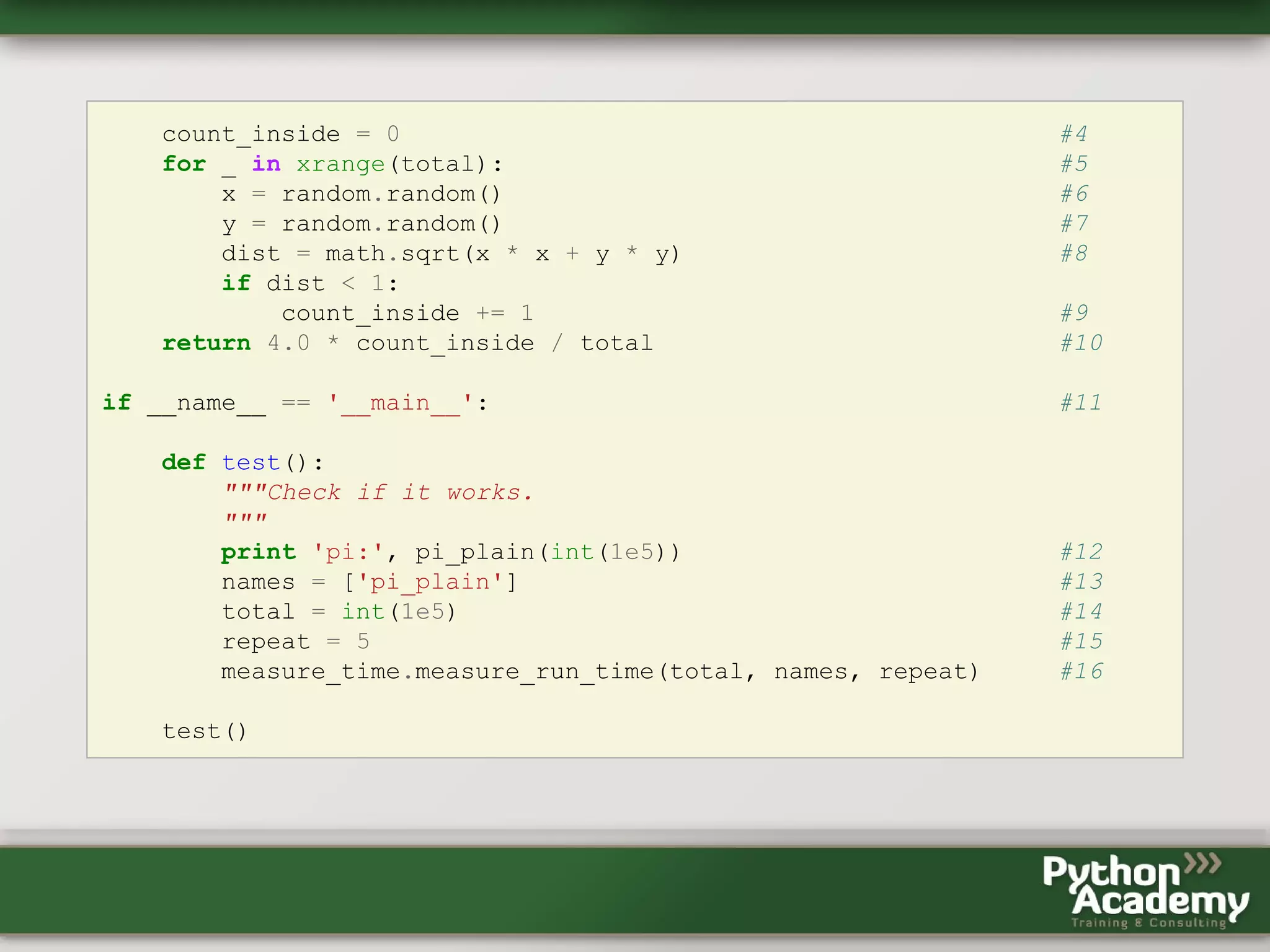Click the "if __name__ == '__main__':" line

click(295, 403)
